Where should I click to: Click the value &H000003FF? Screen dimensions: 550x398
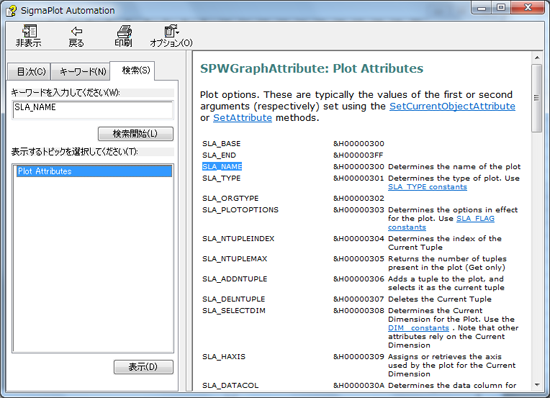pos(358,155)
